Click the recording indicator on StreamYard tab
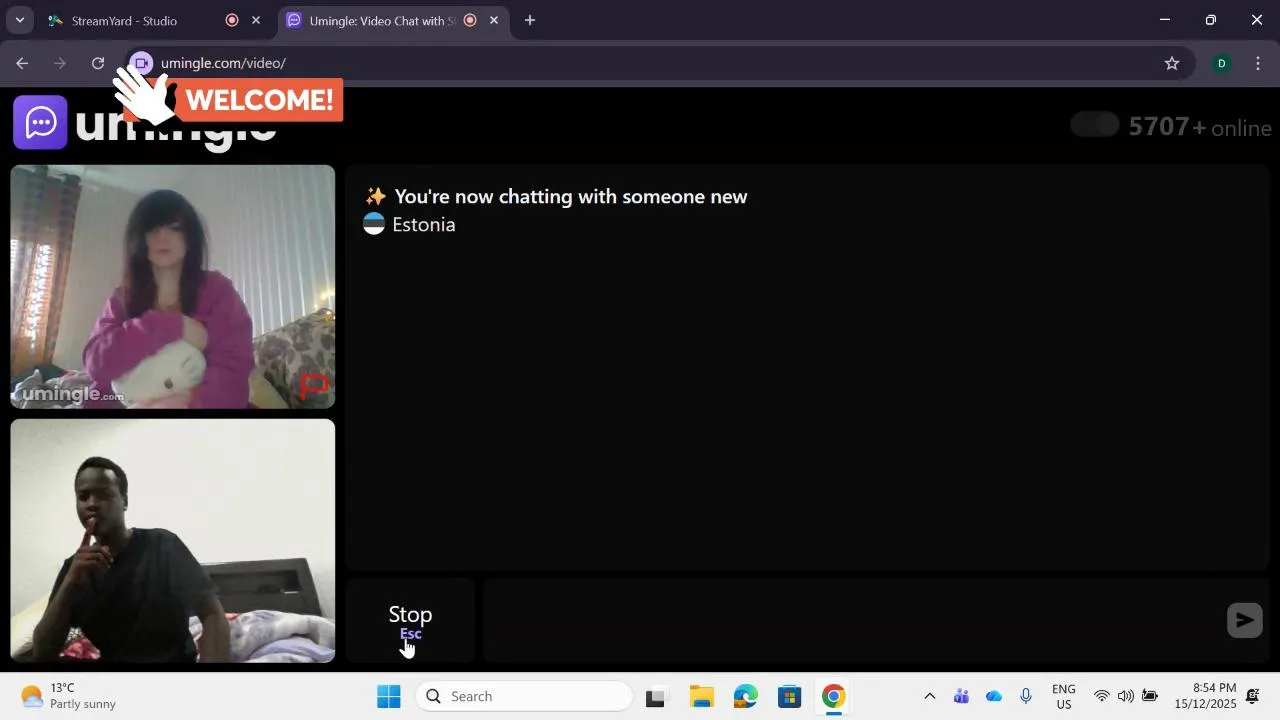This screenshot has width=1280, height=720. point(232,20)
